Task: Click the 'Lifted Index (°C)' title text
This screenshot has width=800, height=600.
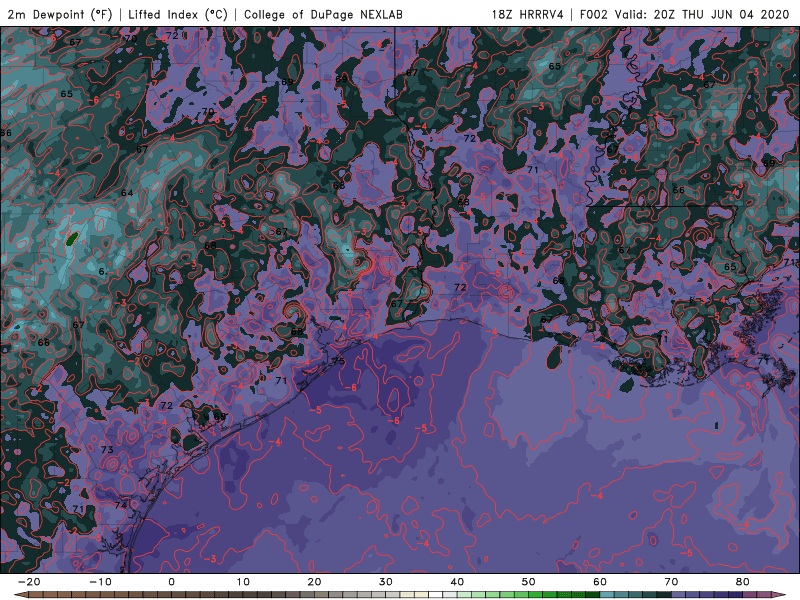Action: point(178,14)
